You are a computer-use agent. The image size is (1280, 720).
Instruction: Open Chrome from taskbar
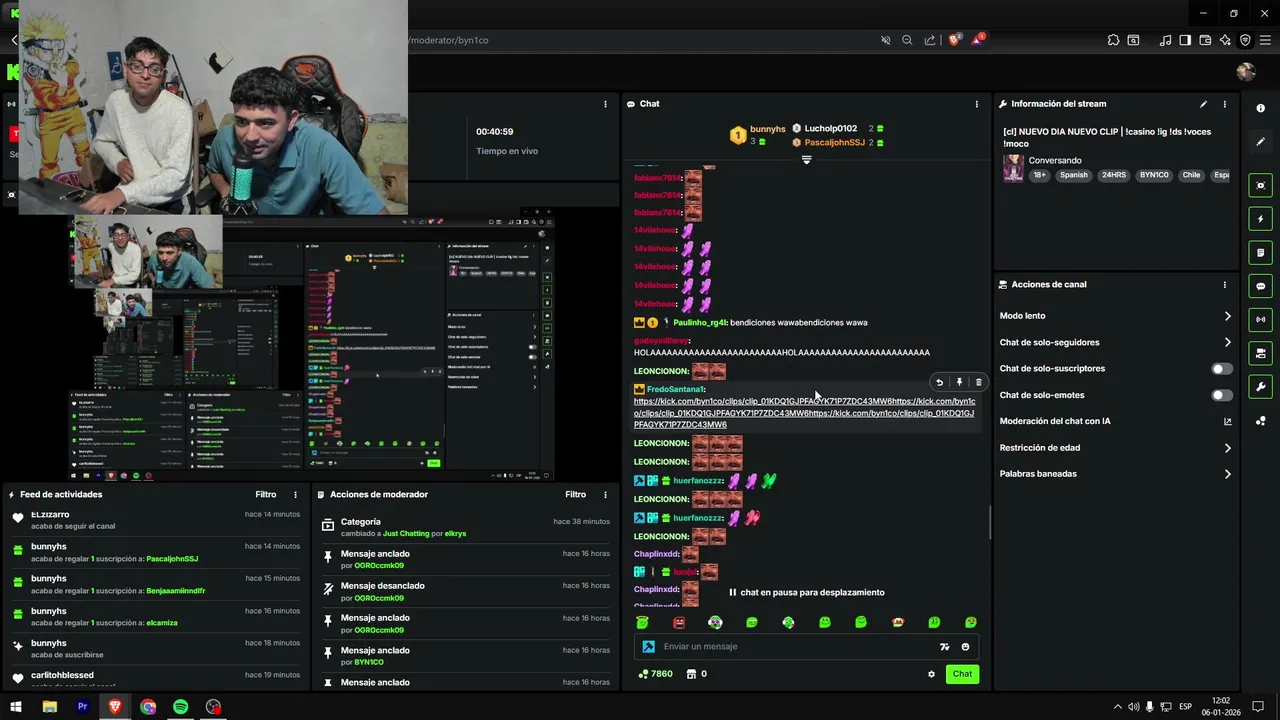click(148, 707)
